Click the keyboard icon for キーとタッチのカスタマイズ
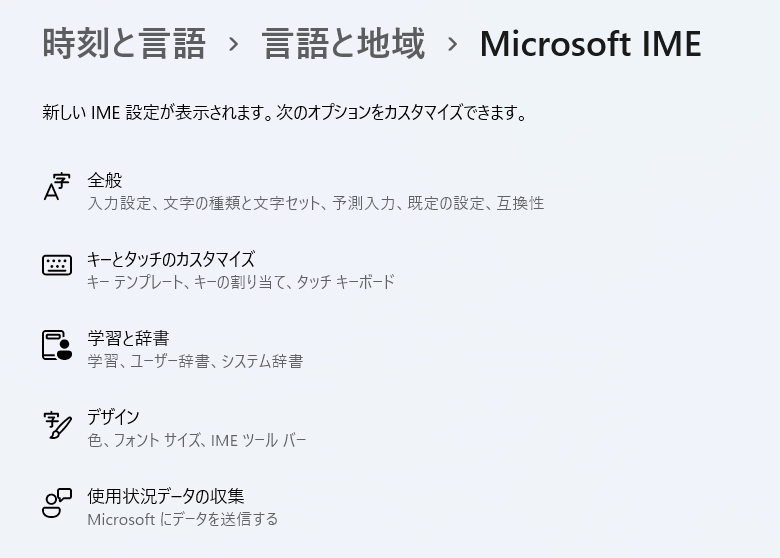The width and height of the screenshot is (780, 558). point(57,265)
